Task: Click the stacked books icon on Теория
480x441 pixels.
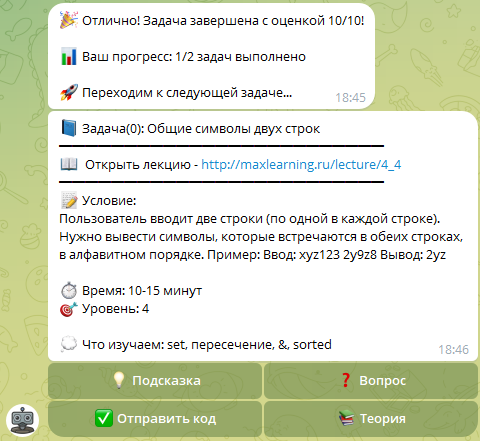Action: click(346, 418)
